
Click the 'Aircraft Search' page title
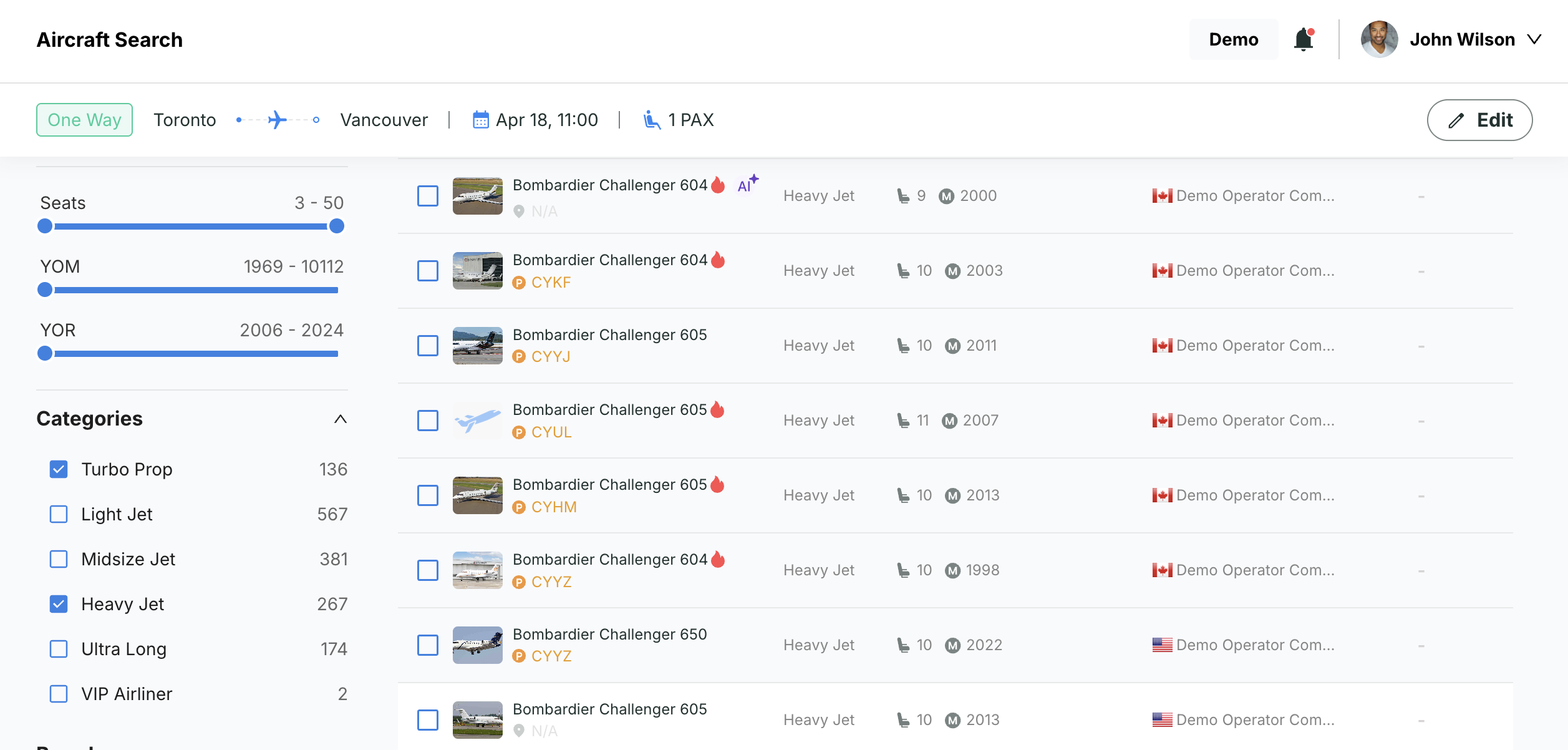[110, 40]
